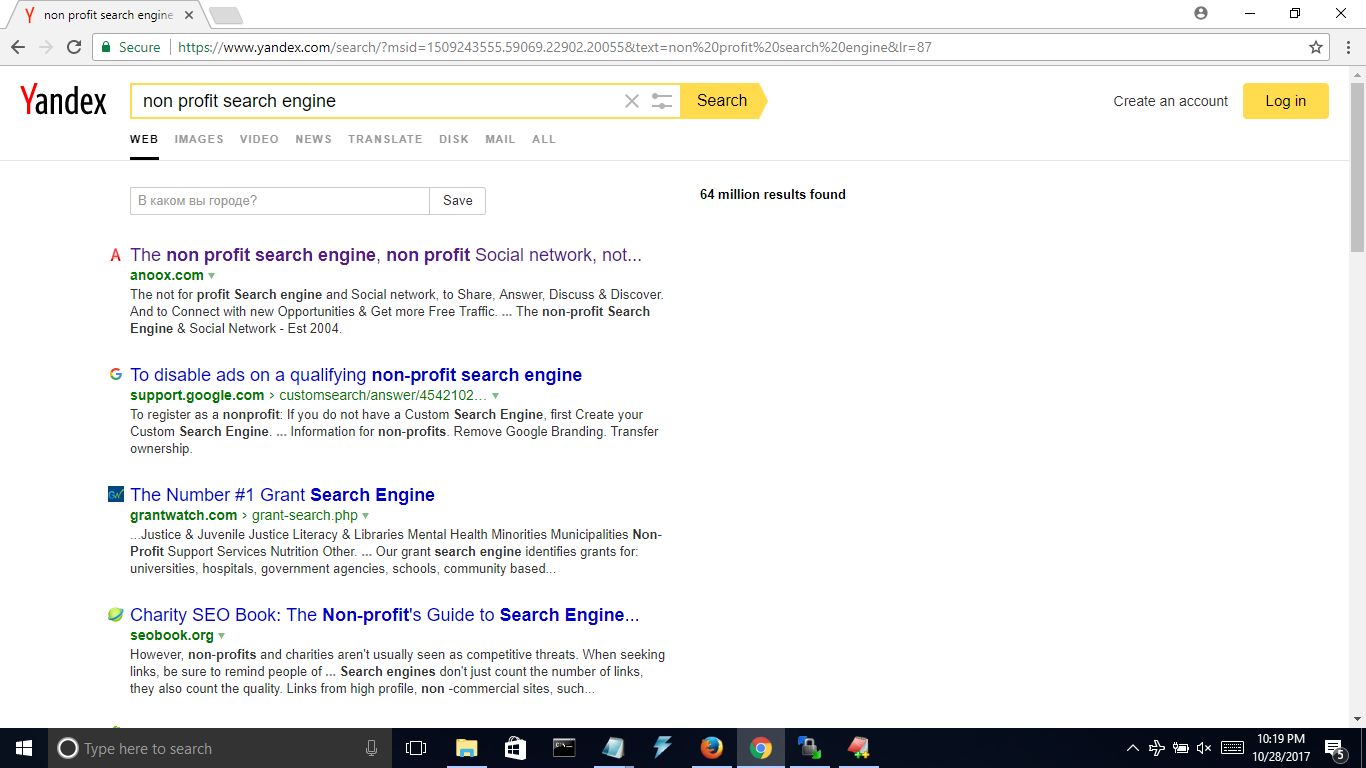This screenshot has height=768, width=1366.
Task: Open advanced search settings slider icon
Action: pyautogui.click(x=662, y=101)
